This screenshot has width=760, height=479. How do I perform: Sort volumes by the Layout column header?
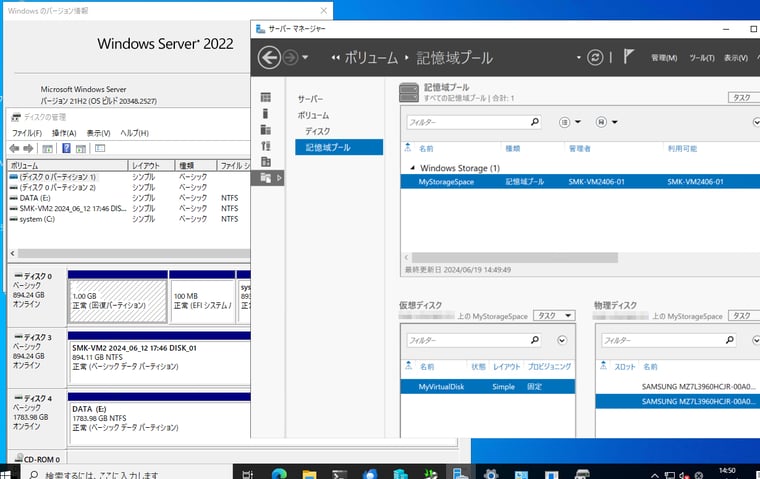tap(151, 166)
